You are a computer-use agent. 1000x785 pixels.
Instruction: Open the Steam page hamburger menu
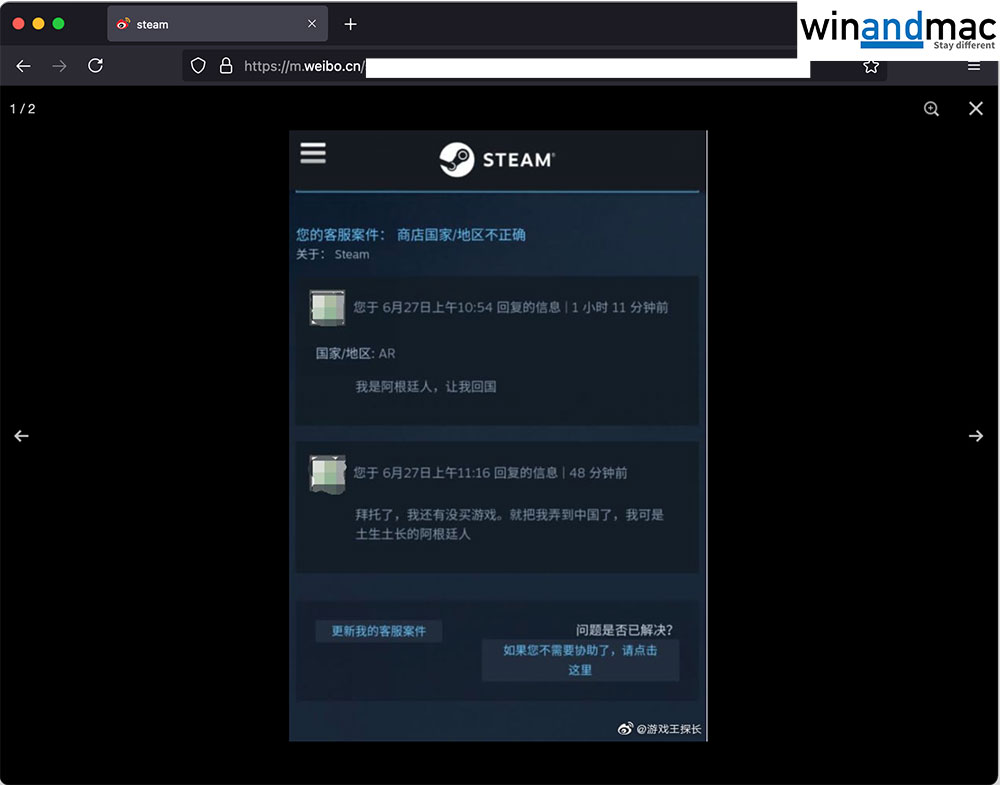coord(313,153)
